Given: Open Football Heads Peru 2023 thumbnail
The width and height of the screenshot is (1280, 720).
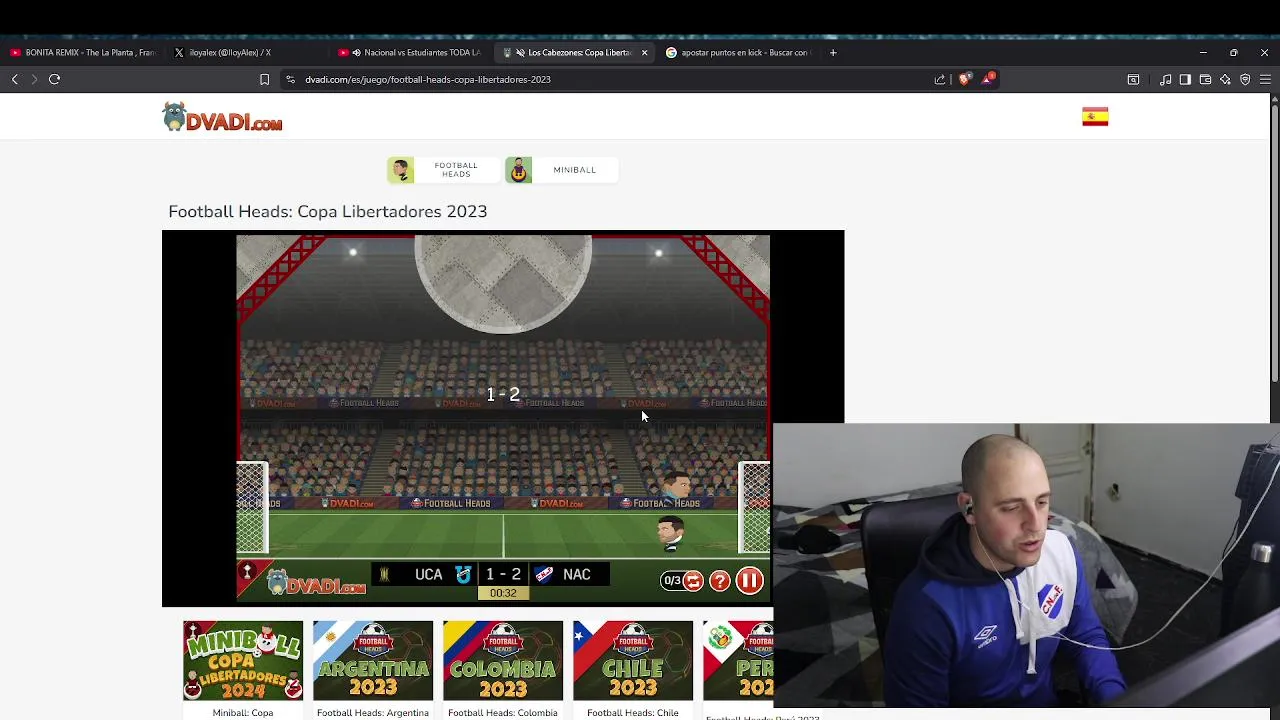Looking at the screenshot, I should pos(738,661).
